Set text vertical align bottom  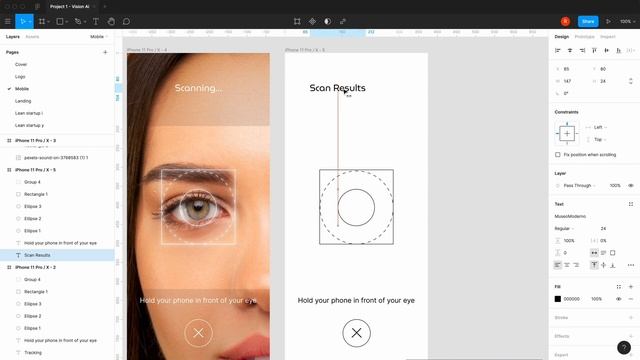[x=613, y=265]
